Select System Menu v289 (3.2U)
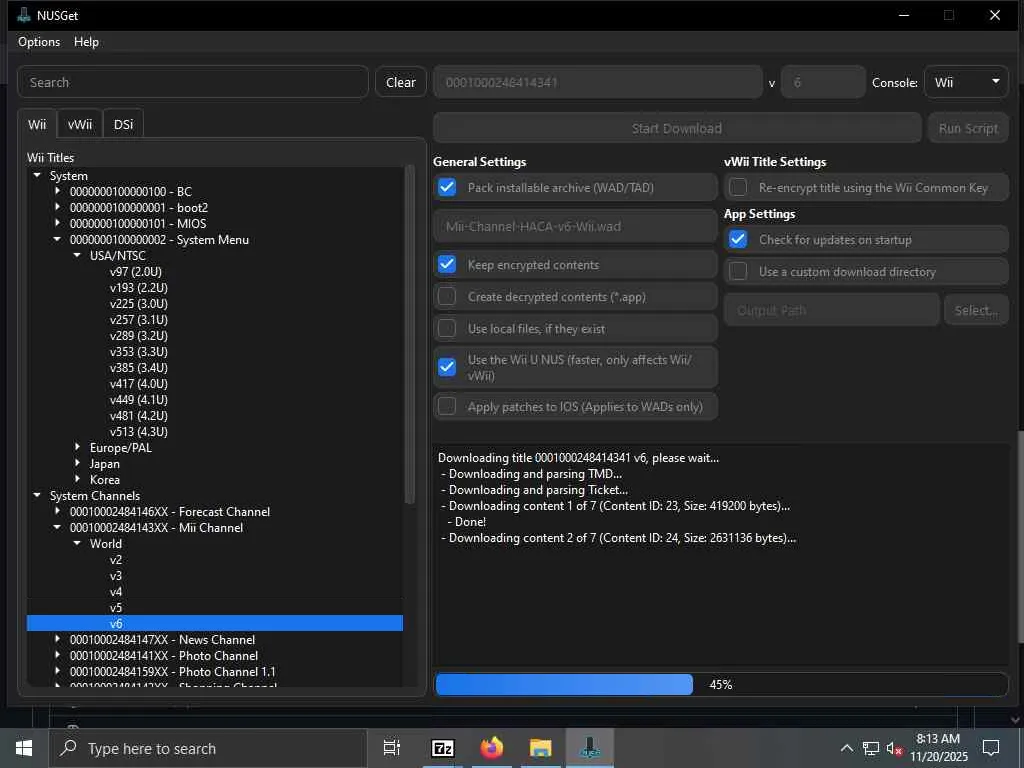The height and width of the screenshot is (768, 1024). point(138,336)
